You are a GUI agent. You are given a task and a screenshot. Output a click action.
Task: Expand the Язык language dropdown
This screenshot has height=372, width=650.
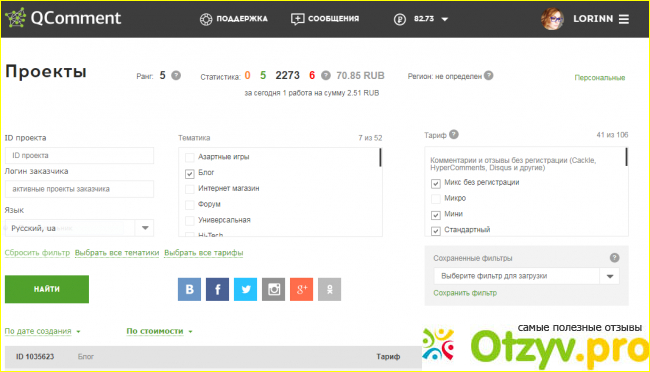pos(145,228)
